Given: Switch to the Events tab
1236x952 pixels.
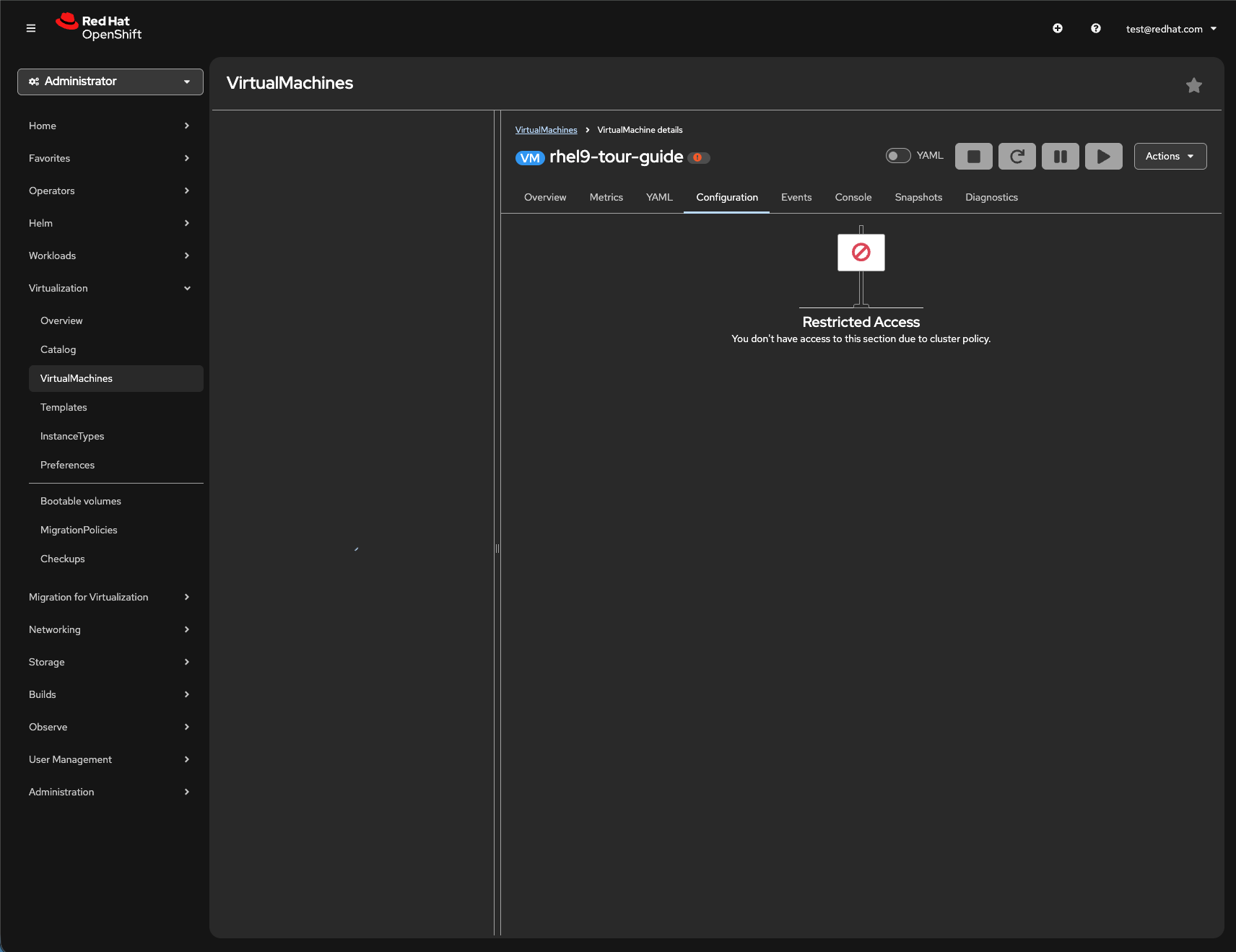Looking at the screenshot, I should (x=796, y=197).
